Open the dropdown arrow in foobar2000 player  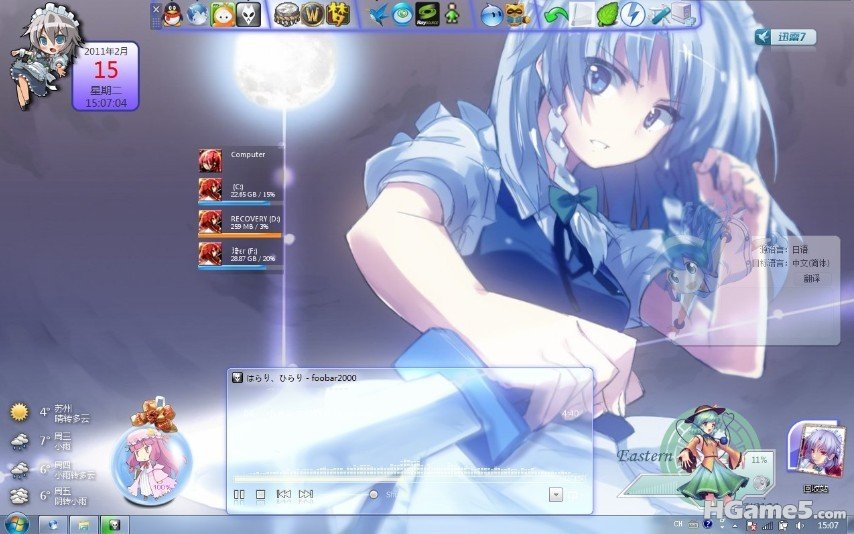(556, 494)
